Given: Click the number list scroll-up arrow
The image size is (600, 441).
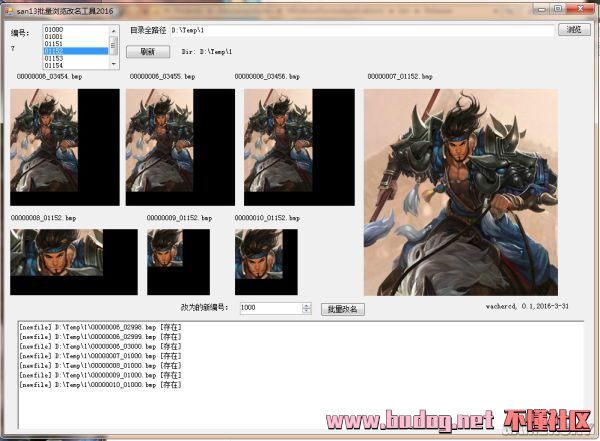Looking at the screenshot, I should coord(114,30).
